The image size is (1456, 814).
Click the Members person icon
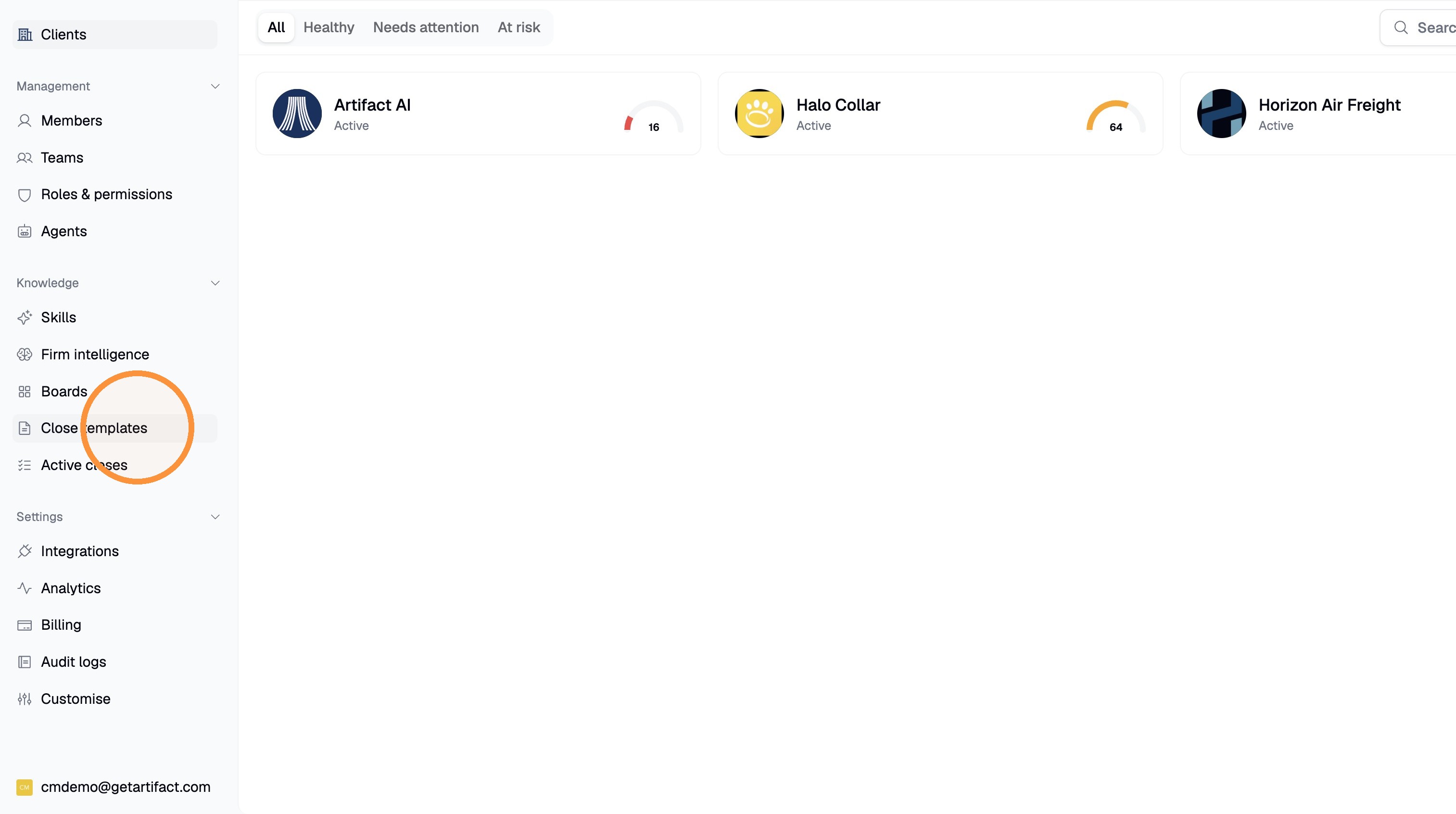pos(25,120)
